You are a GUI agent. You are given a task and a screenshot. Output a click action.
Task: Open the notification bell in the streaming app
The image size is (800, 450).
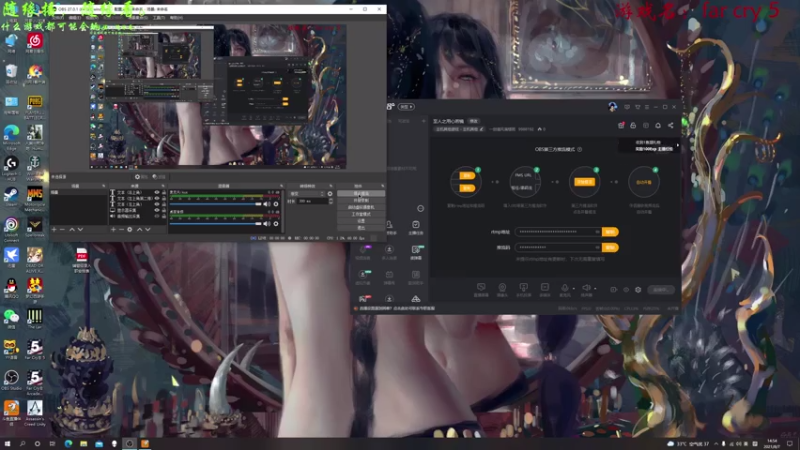point(658,126)
